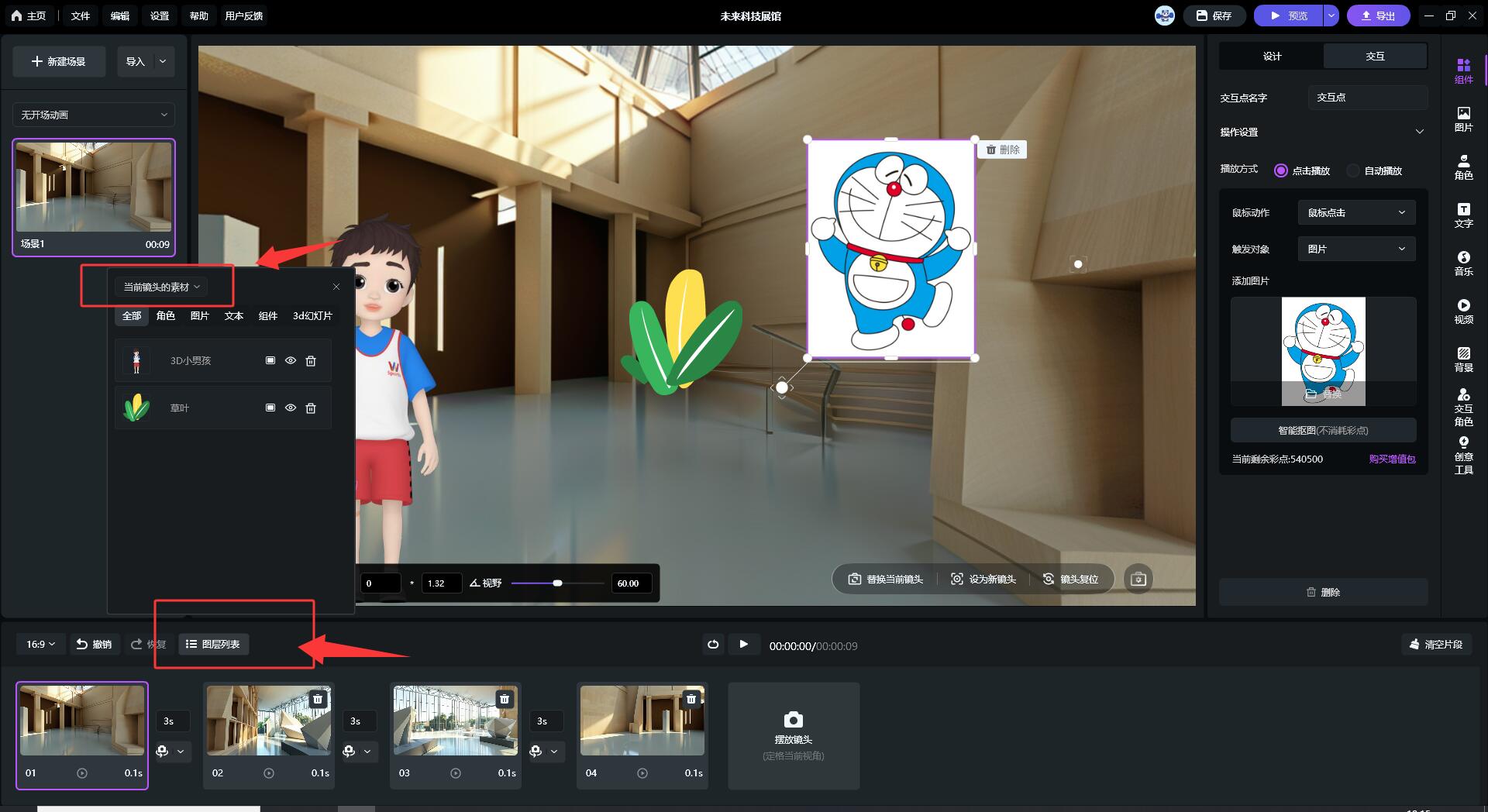Screen dimensions: 1488x812
Task: Open the 图片 panel in right sidebar
Action: pos(1463,119)
